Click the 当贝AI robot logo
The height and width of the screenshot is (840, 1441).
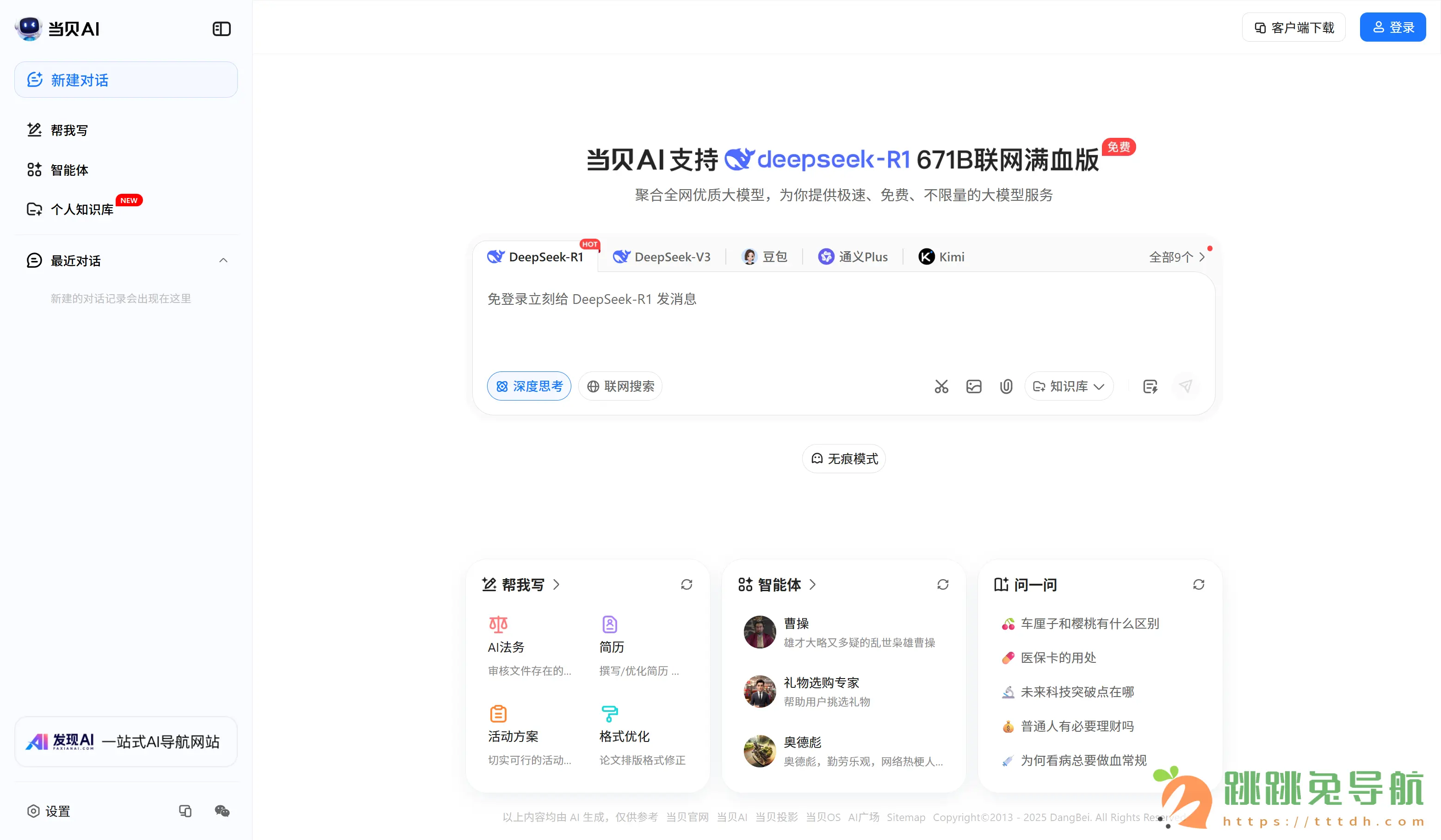click(29, 29)
